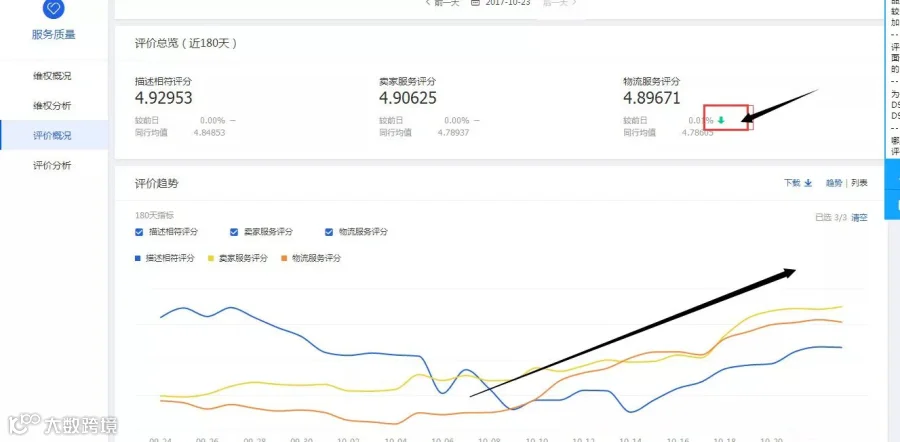This screenshot has height=442, width=900.
Task: Click the score 4.89671
Action: point(652,98)
